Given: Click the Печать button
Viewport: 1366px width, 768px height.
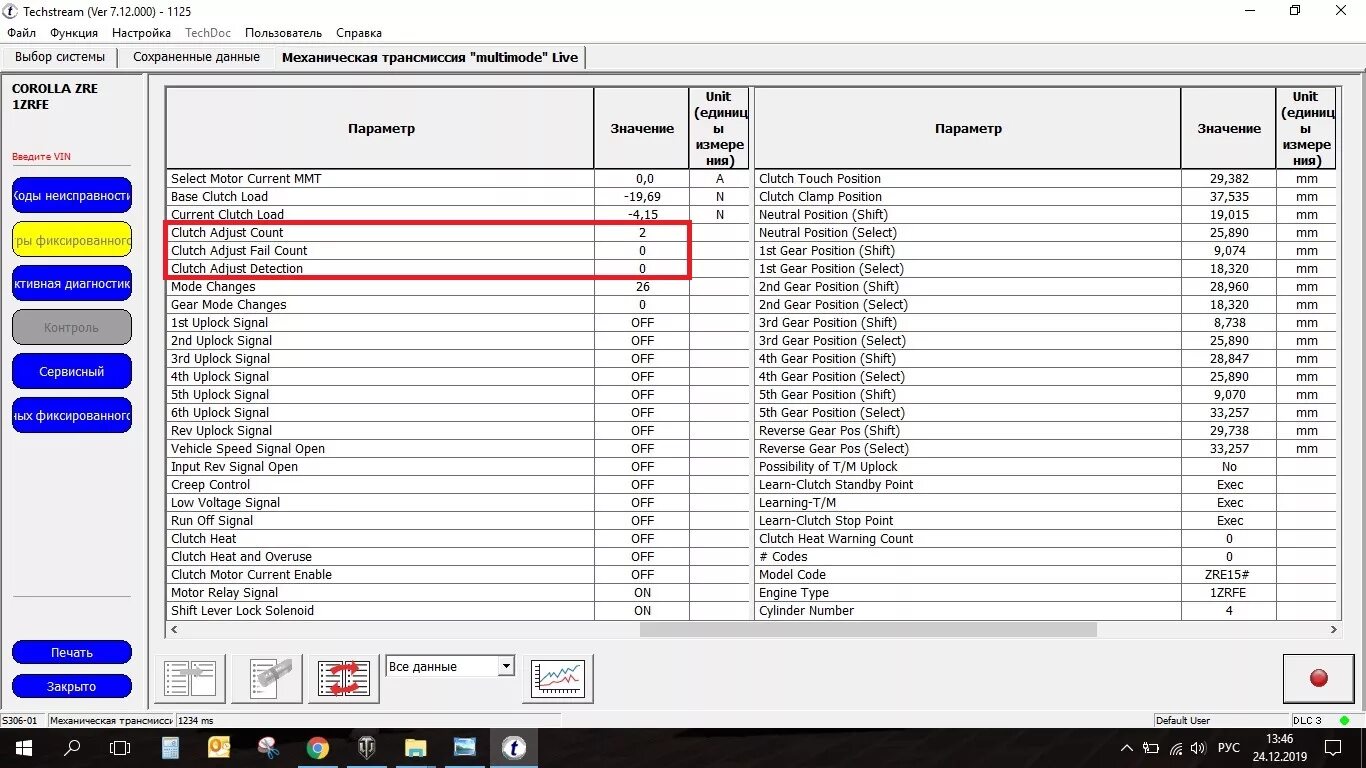Looking at the screenshot, I should [x=72, y=652].
